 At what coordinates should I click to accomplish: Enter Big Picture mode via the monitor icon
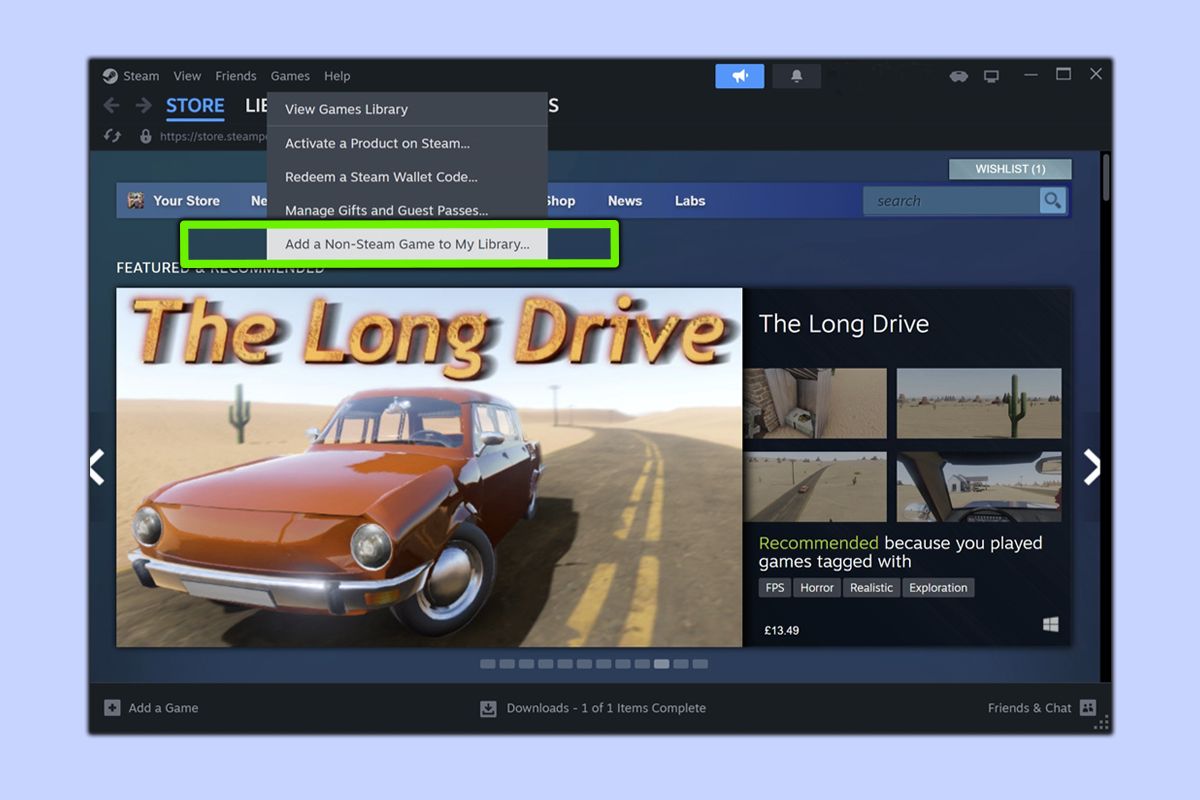pyautogui.click(x=991, y=75)
